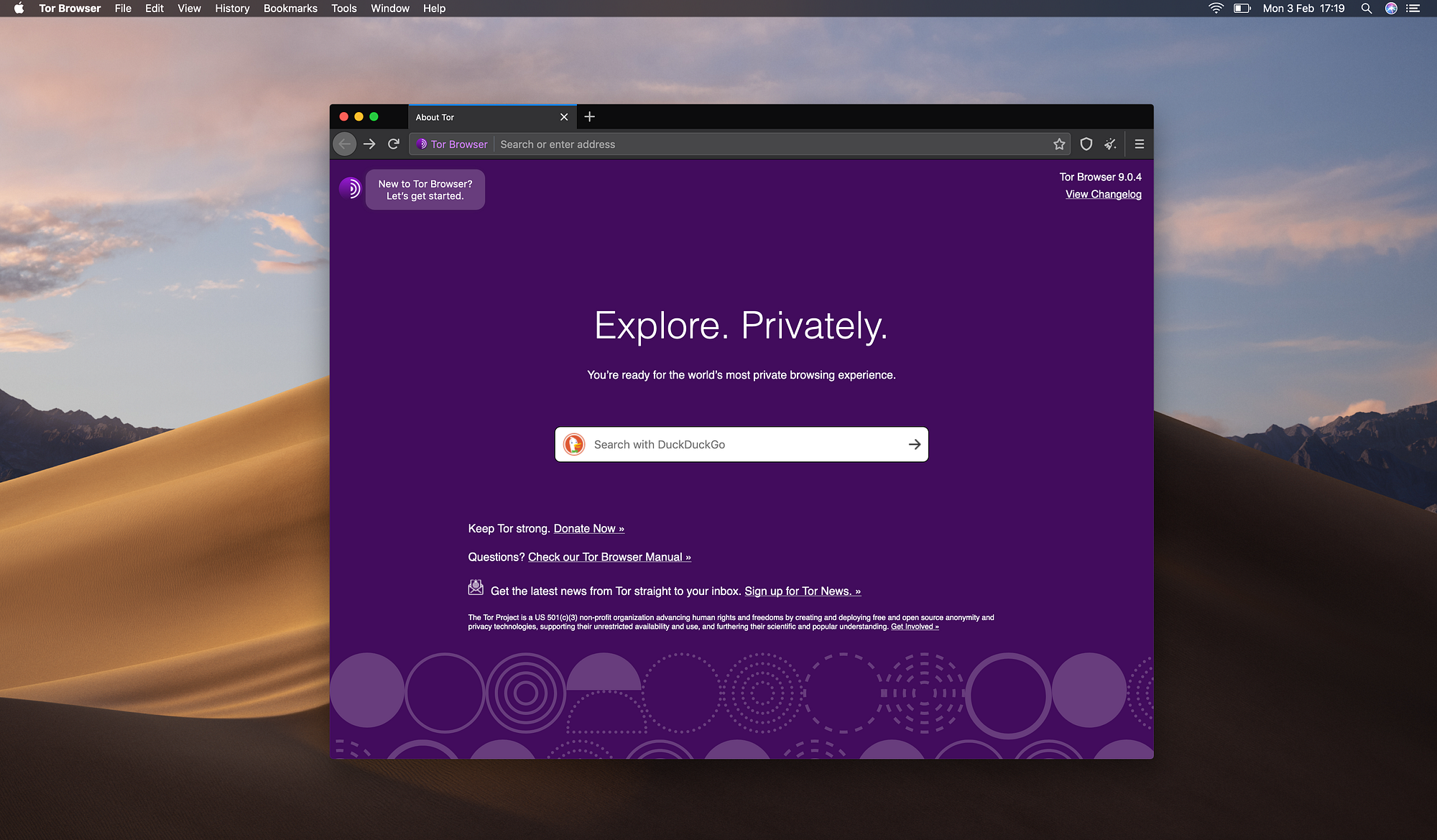This screenshot has width=1437, height=840.
Task: Open the Tools menu
Action: tap(344, 9)
